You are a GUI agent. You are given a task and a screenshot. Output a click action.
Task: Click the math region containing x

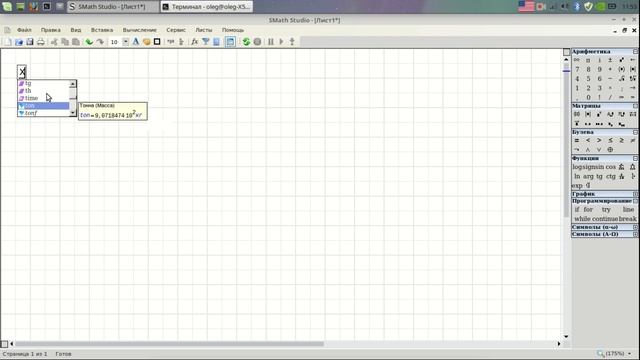pyautogui.click(x=22, y=72)
